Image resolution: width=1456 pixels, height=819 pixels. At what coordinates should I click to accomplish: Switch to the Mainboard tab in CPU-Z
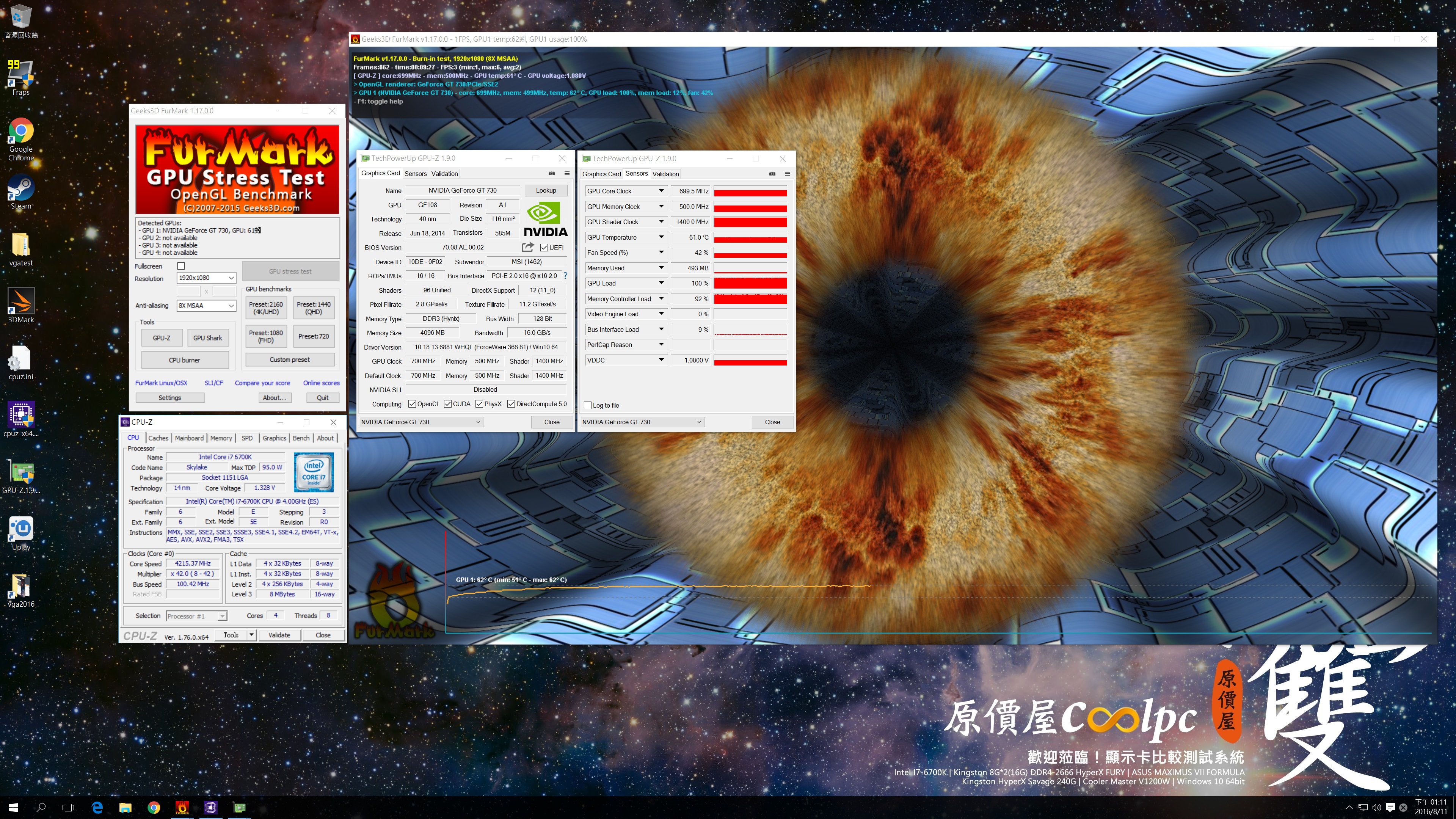pos(189,438)
